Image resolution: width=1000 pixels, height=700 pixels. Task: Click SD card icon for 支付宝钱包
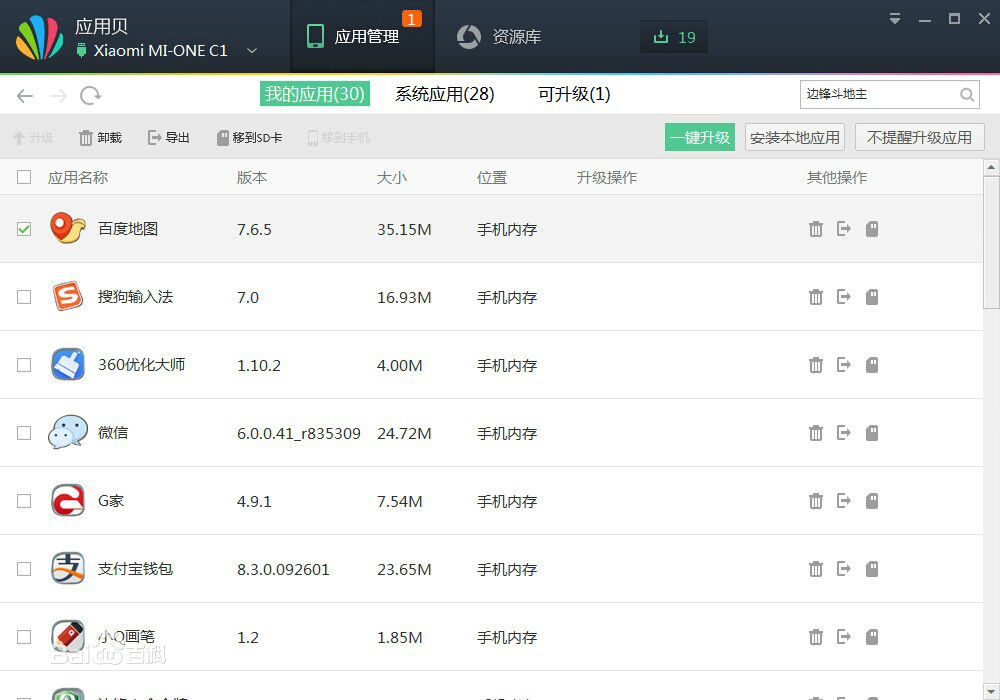coord(872,569)
